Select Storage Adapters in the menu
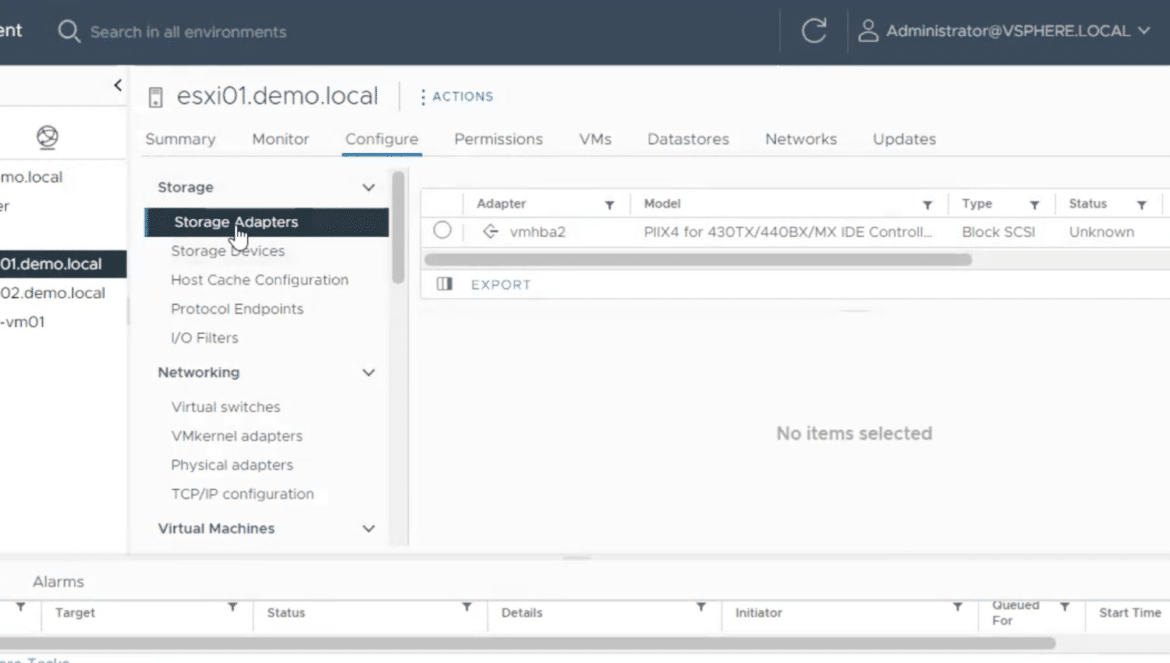The width and height of the screenshot is (1170, 663). pyautogui.click(x=266, y=222)
